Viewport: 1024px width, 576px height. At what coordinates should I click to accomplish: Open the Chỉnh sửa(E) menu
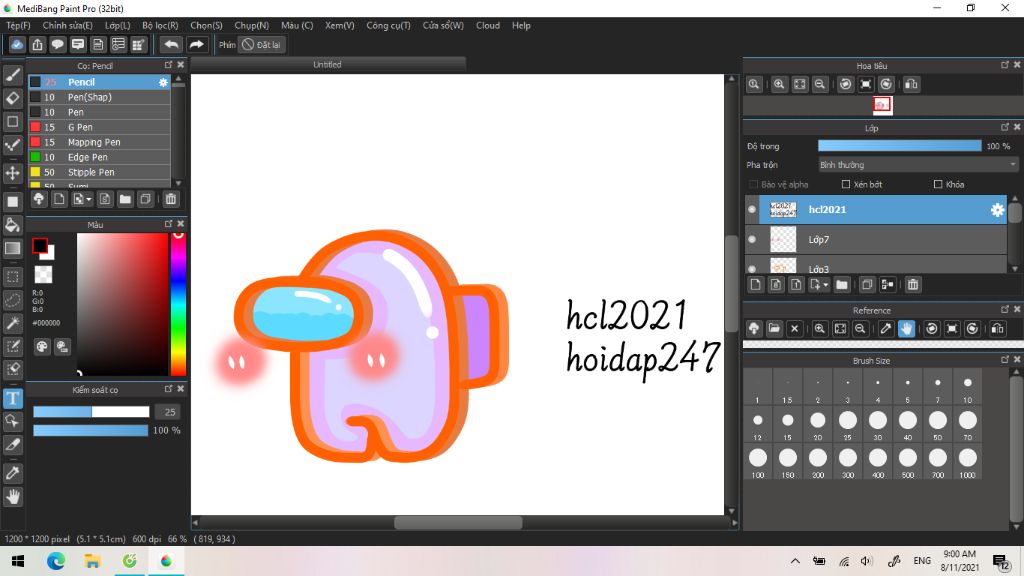(67, 25)
